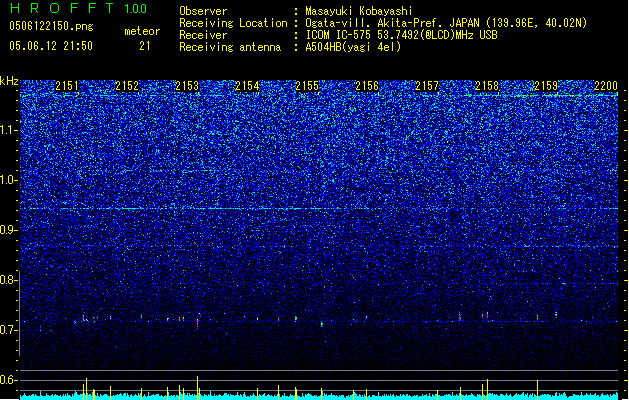The height and width of the screenshot is (400, 629).
Task: Click the "0.7" frequency axis label
Action: click(x=9, y=330)
